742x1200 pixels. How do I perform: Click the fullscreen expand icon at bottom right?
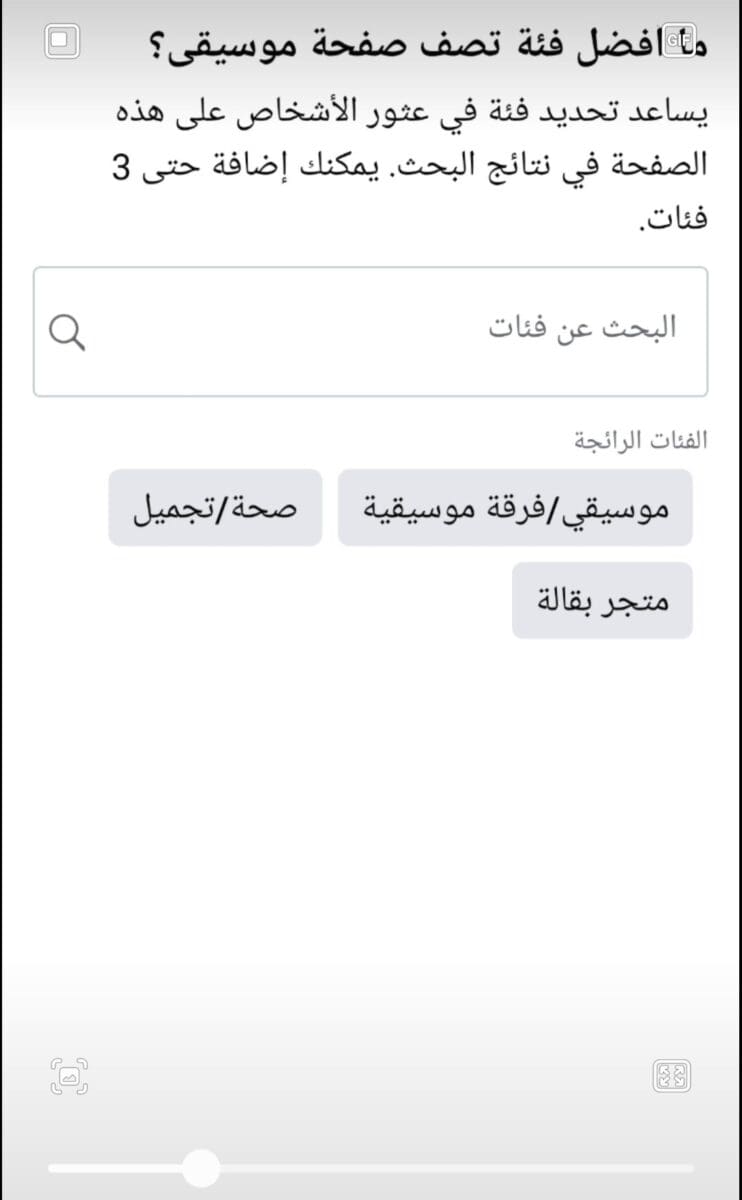click(672, 1076)
